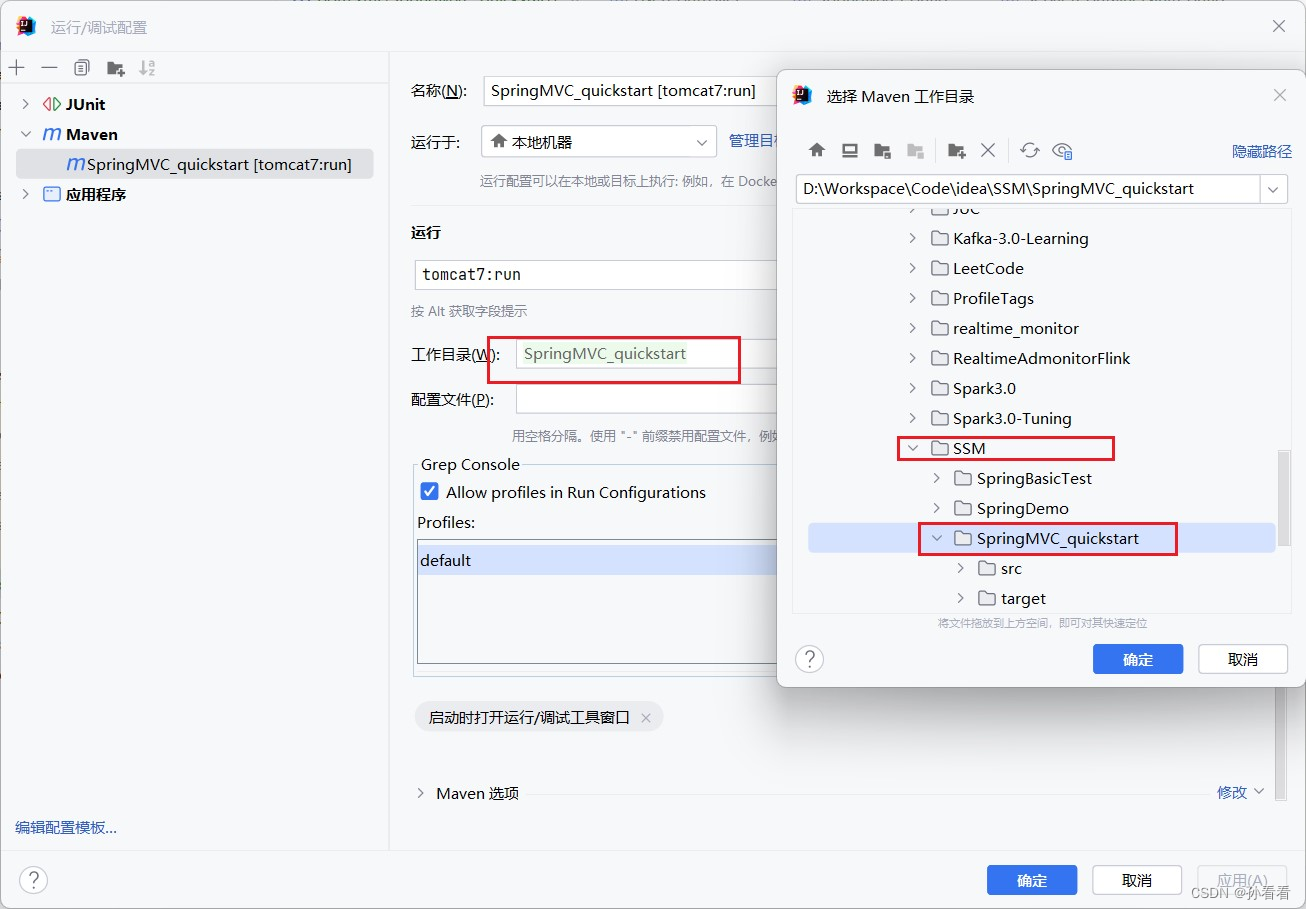Click 确定 in the run configuration window
The width and height of the screenshot is (1306, 909).
[1032, 880]
